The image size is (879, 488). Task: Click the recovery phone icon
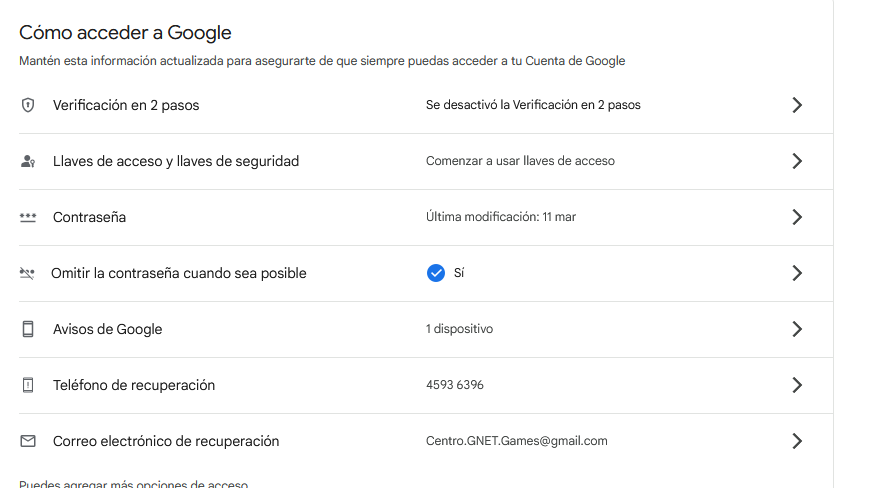point(28,385)
